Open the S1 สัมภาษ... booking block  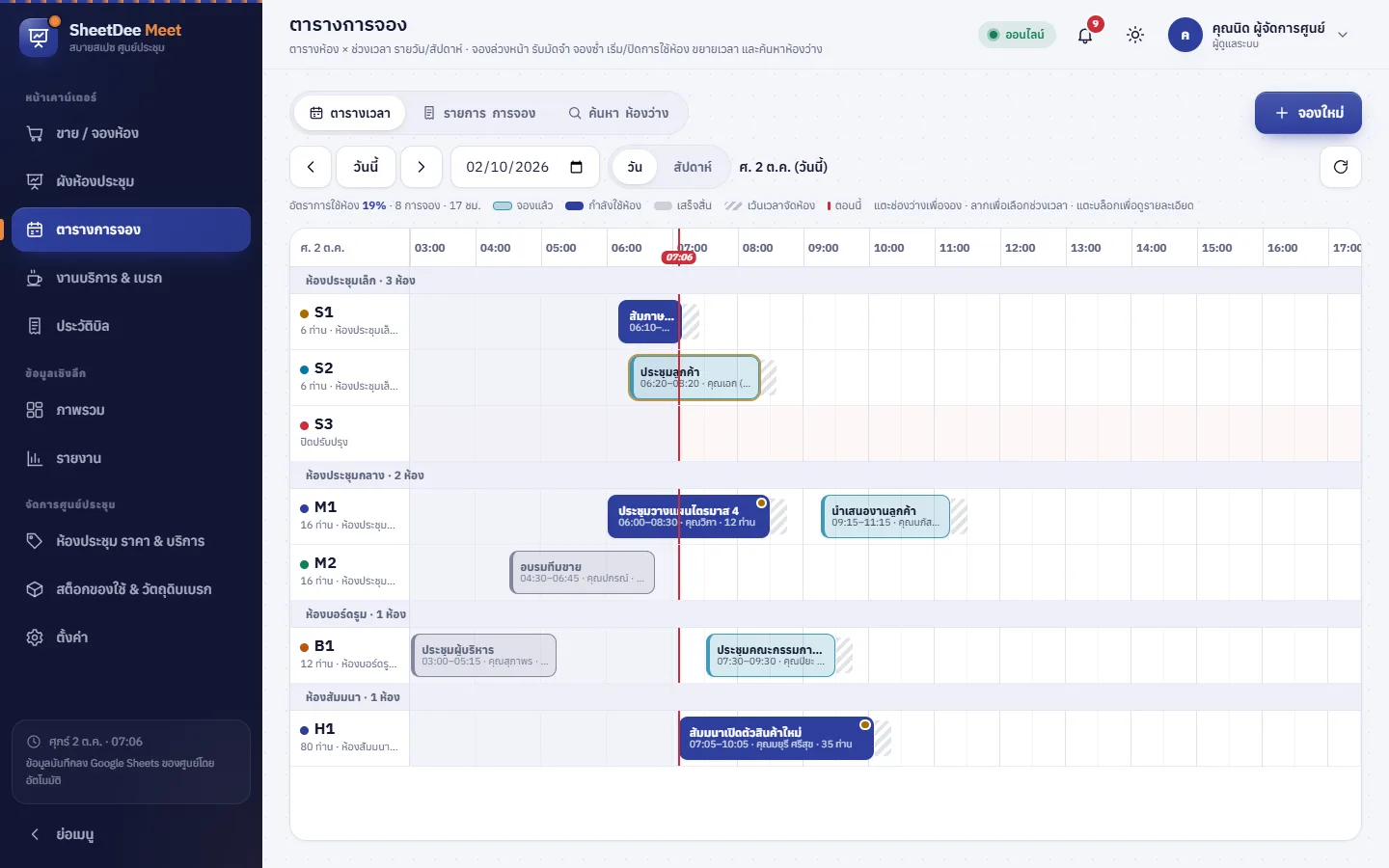pyautogui.click(x=649, y=321)
